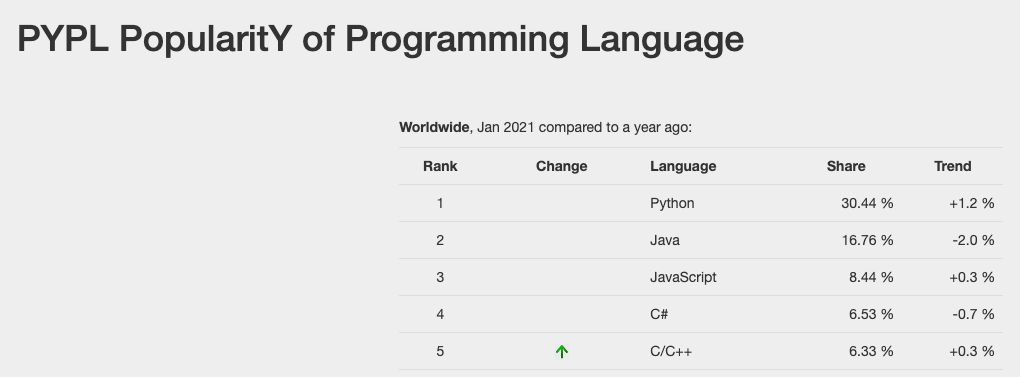Screen dimensions: 1020x377
Task: Click rank number 3 for JavaScript
Action: [440, 278]
